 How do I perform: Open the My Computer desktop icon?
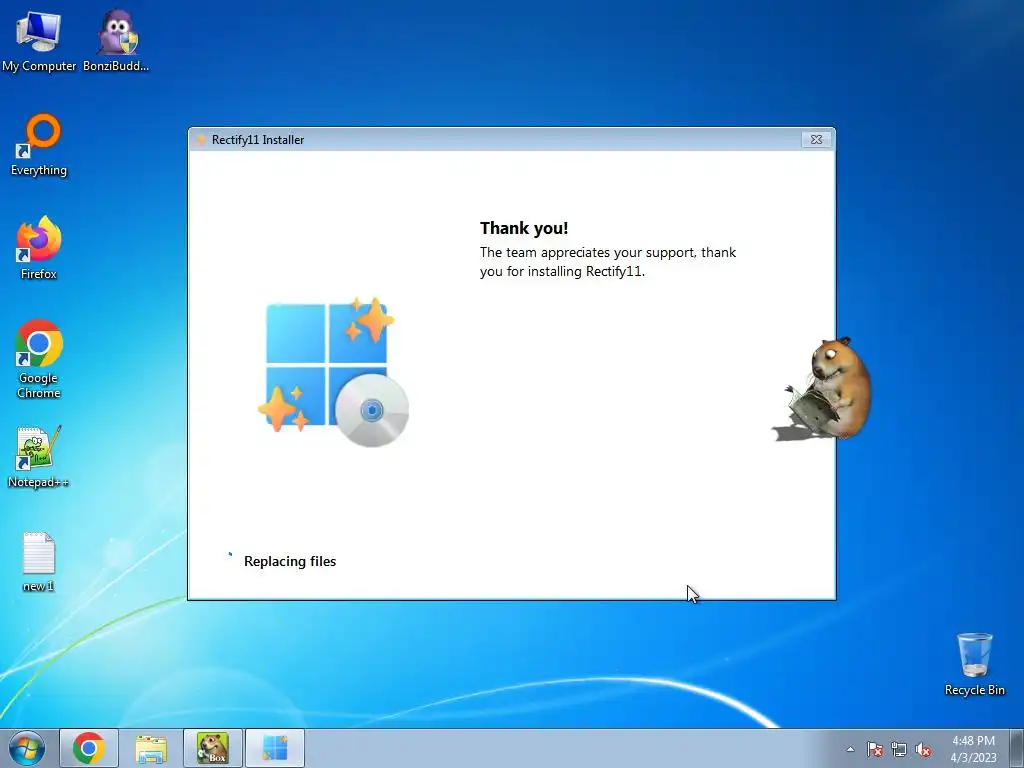coord(39,40)
